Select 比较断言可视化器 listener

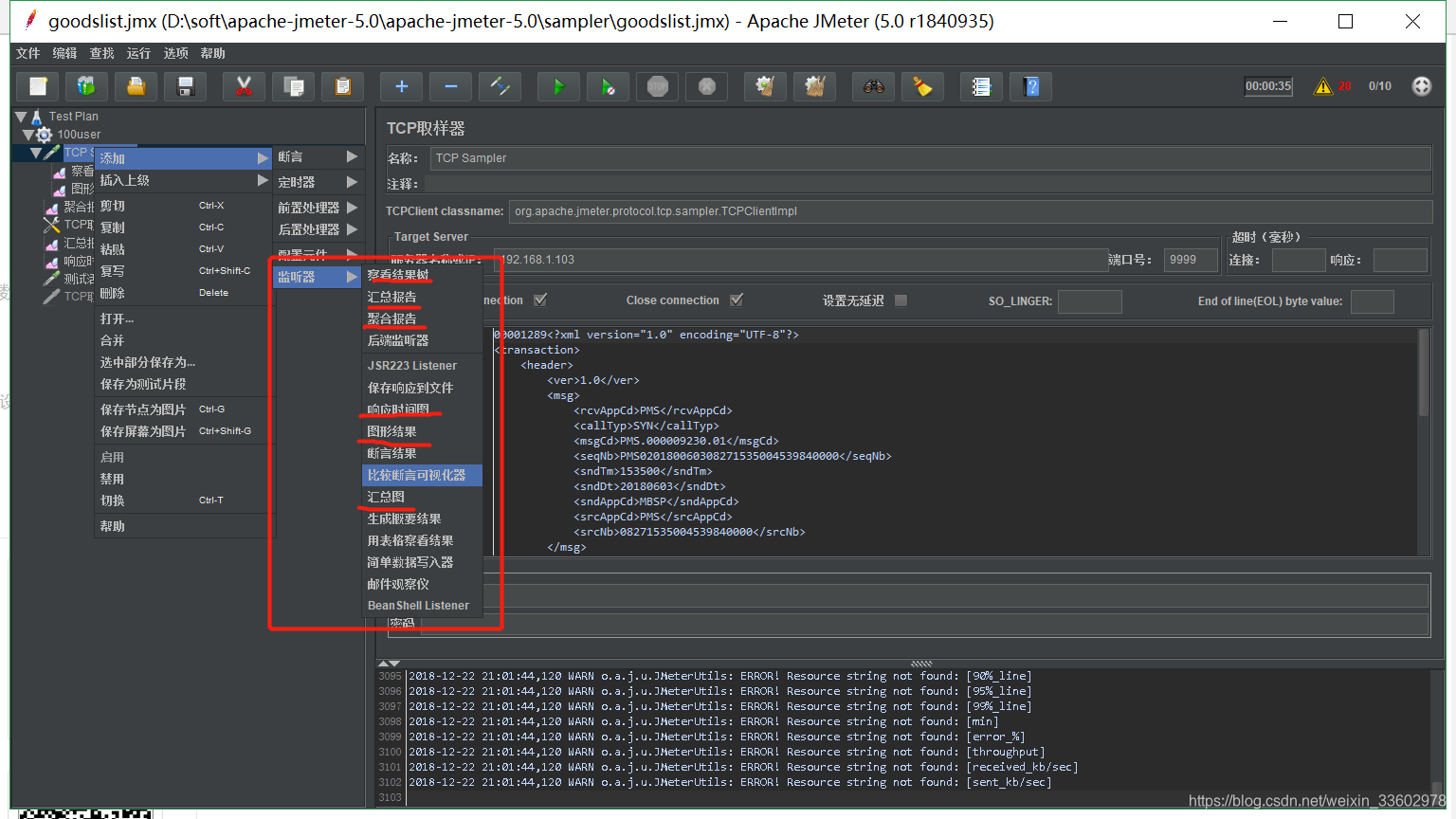[422, 475]
